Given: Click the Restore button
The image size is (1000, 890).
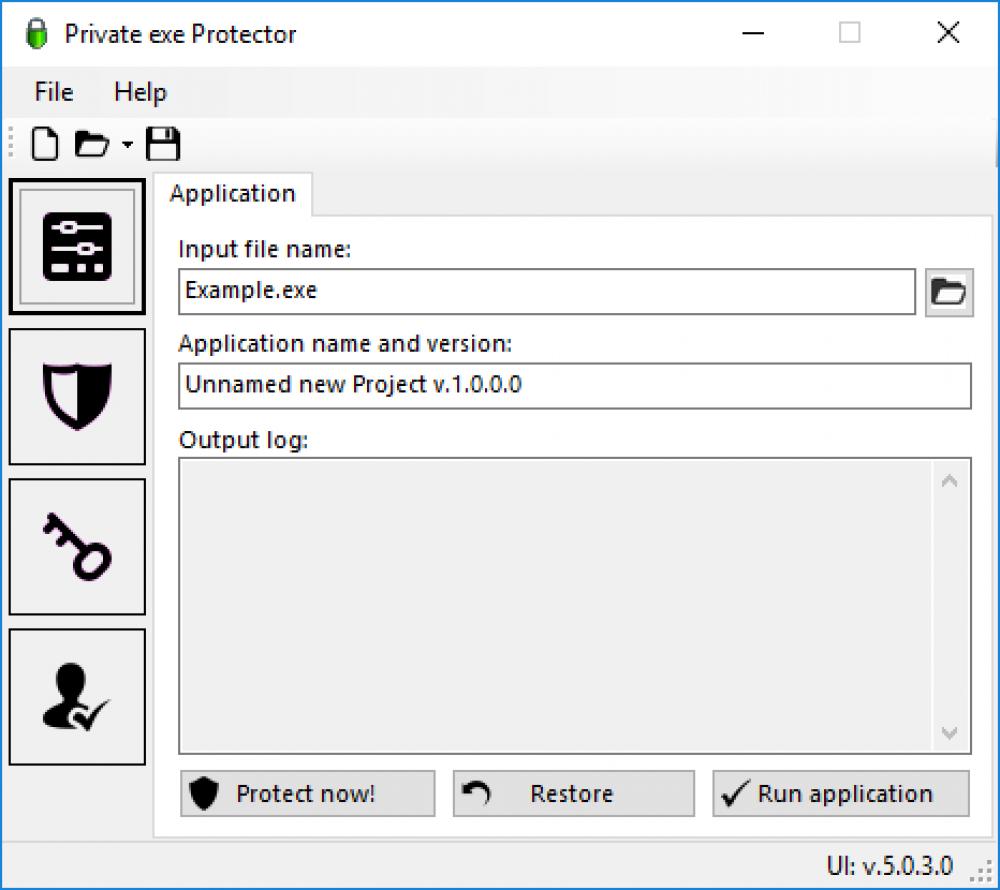Looking at the screenshot, I should pos(573,793).
